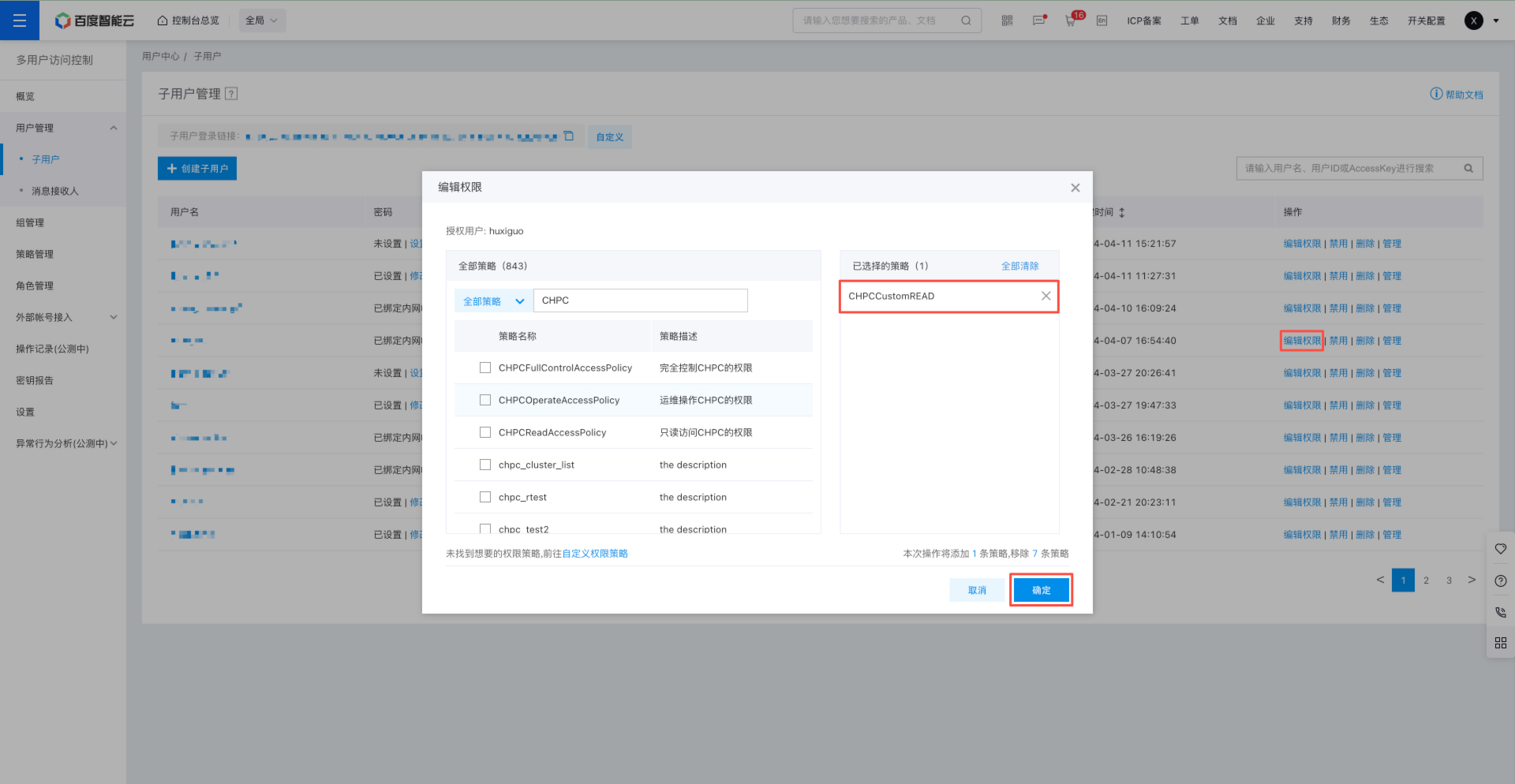Click 全部清除 to clear selected policies
Viewport: 1515px width, 784px height.
[1019, 266]
